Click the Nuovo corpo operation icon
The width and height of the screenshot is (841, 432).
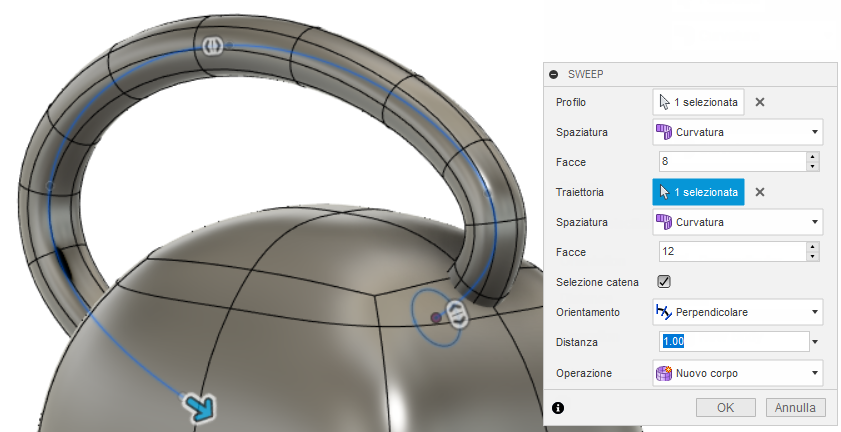click(664, 373)
